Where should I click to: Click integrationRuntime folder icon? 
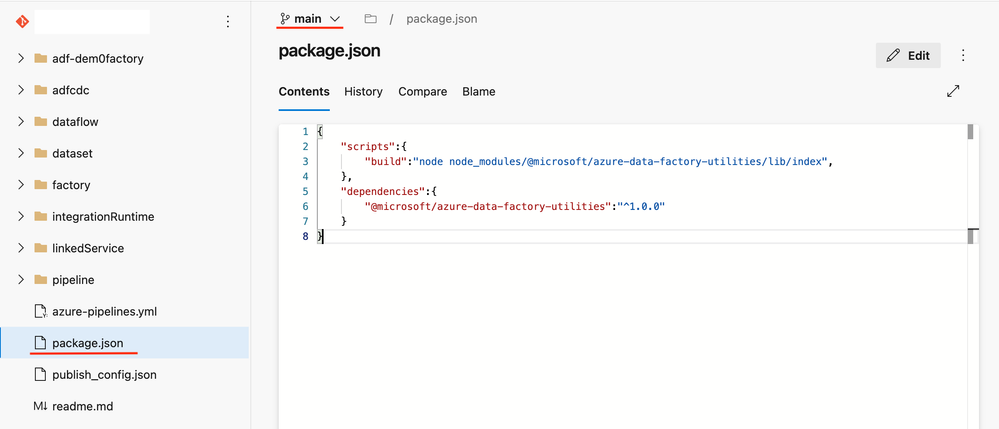(x=41, y=217)
